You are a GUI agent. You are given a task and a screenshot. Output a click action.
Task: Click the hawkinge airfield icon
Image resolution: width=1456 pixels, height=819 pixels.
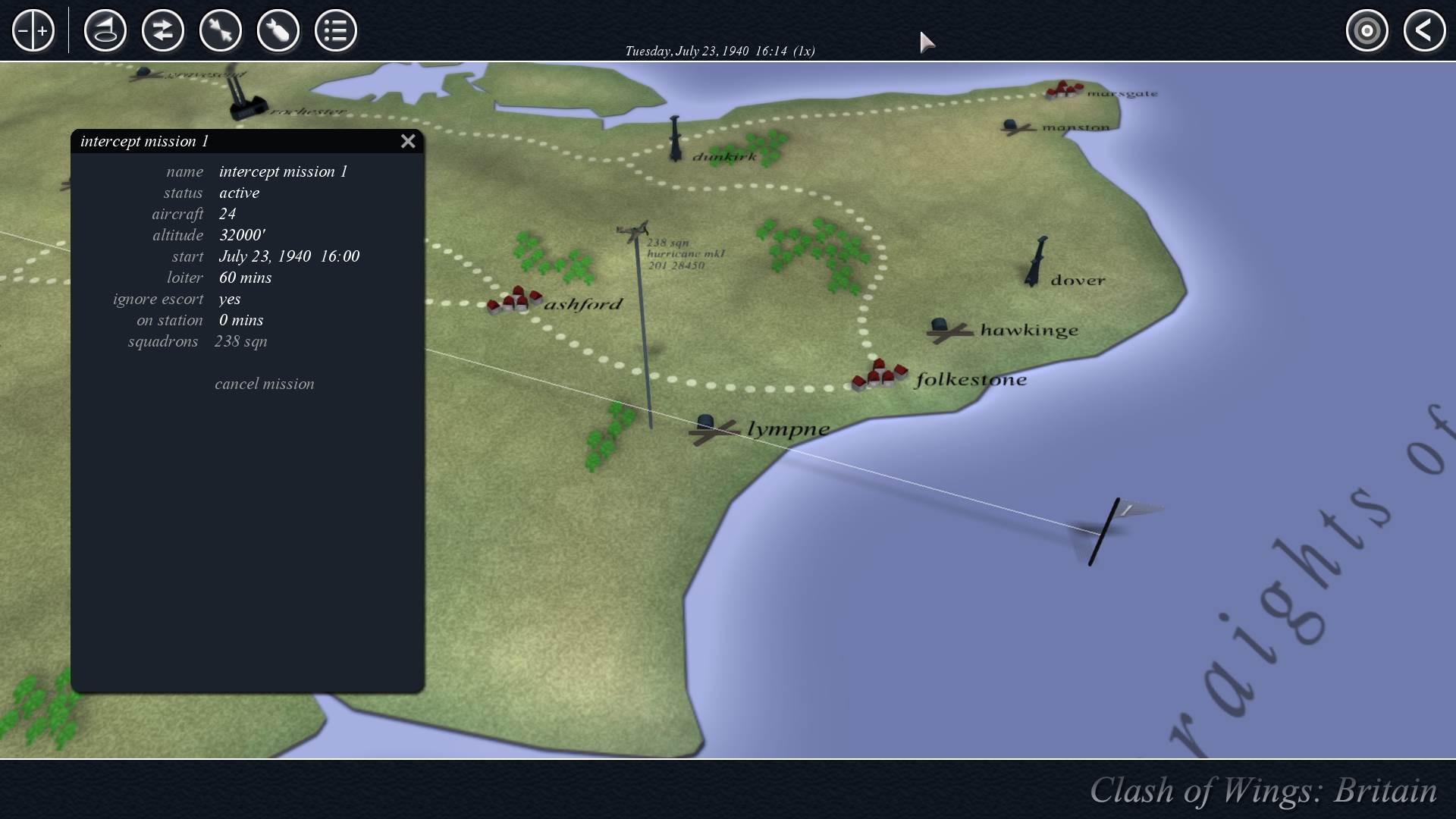coord(946,330)
